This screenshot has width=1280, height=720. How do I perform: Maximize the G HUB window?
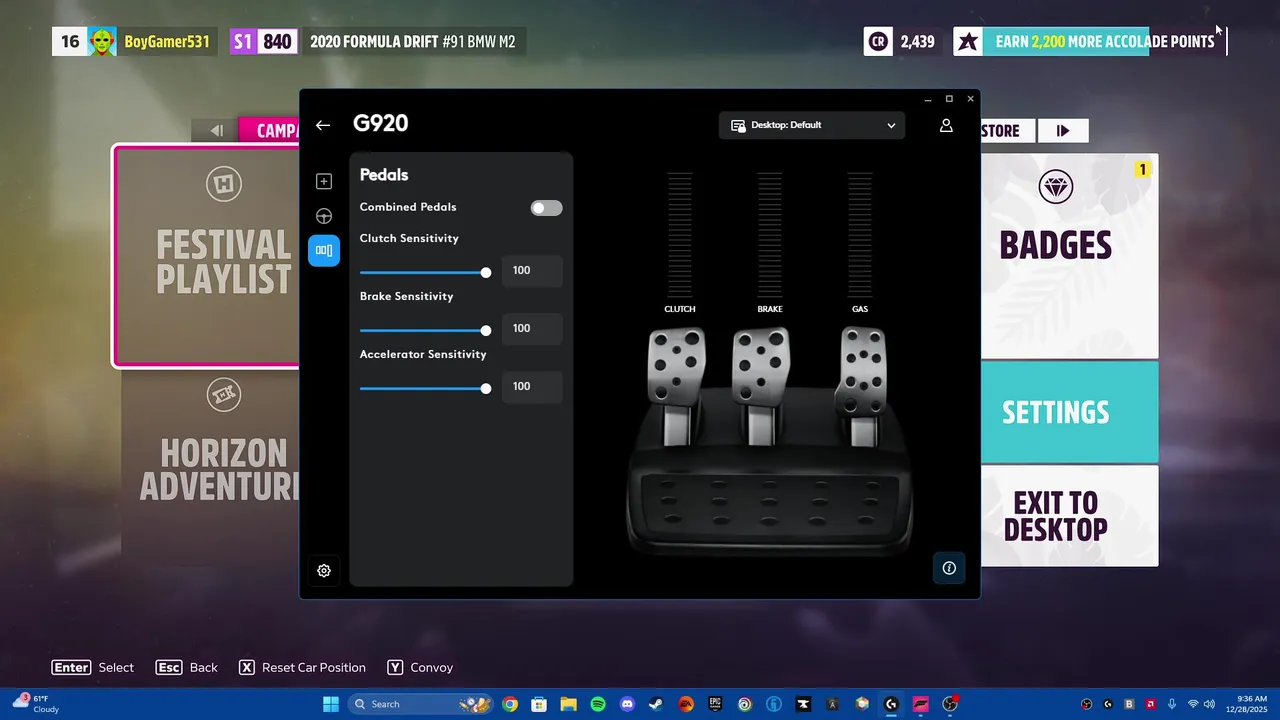click(x=949, y=99)
